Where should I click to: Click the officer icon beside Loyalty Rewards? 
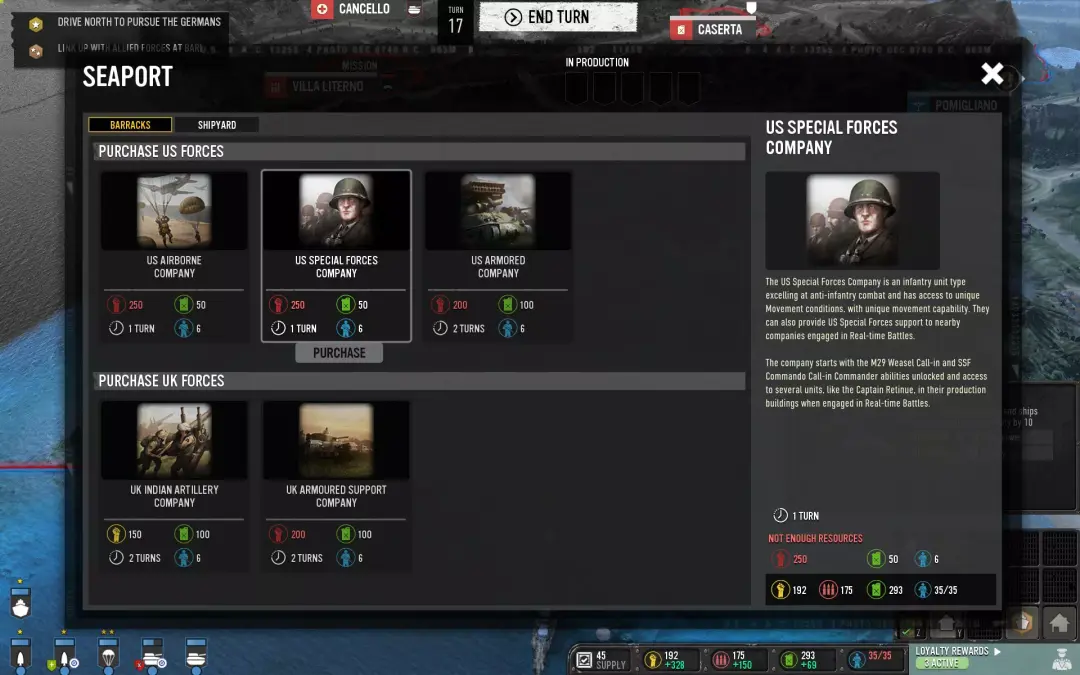[x=1062, y=658]
